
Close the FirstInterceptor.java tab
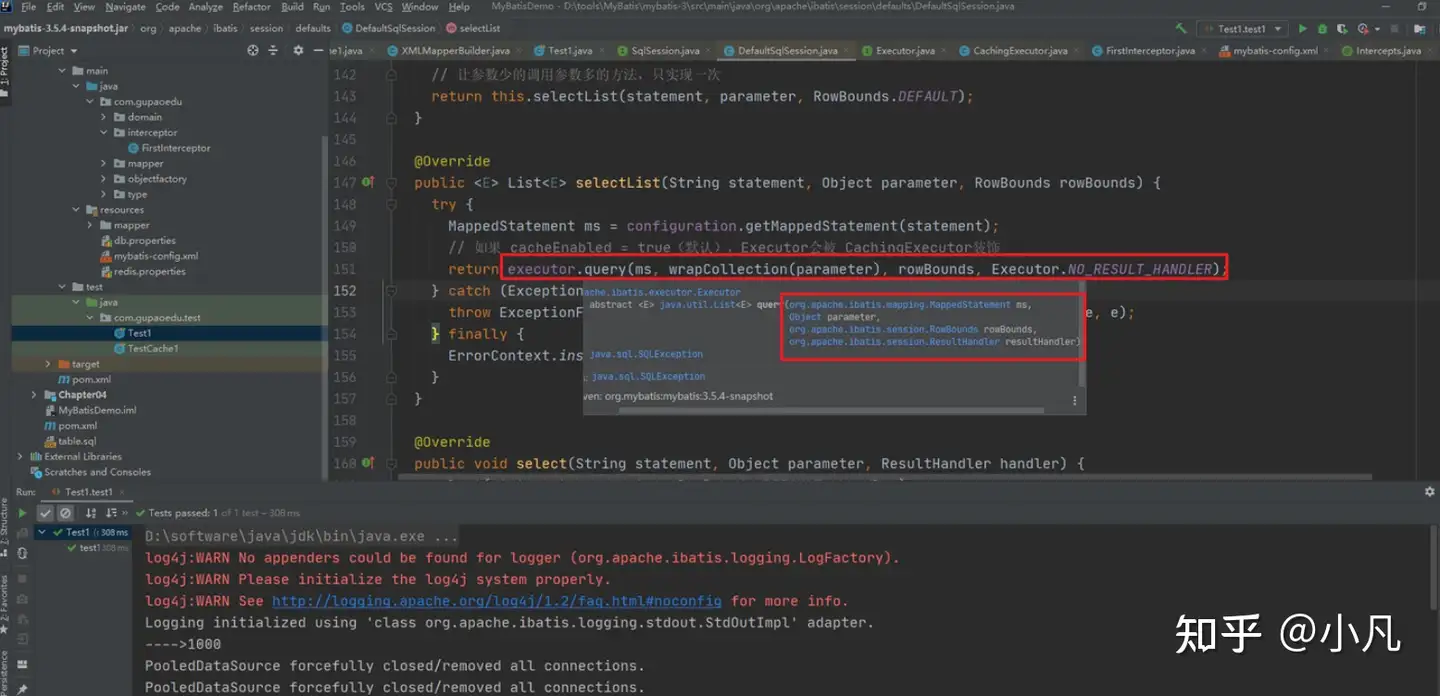pos(1205,51)
